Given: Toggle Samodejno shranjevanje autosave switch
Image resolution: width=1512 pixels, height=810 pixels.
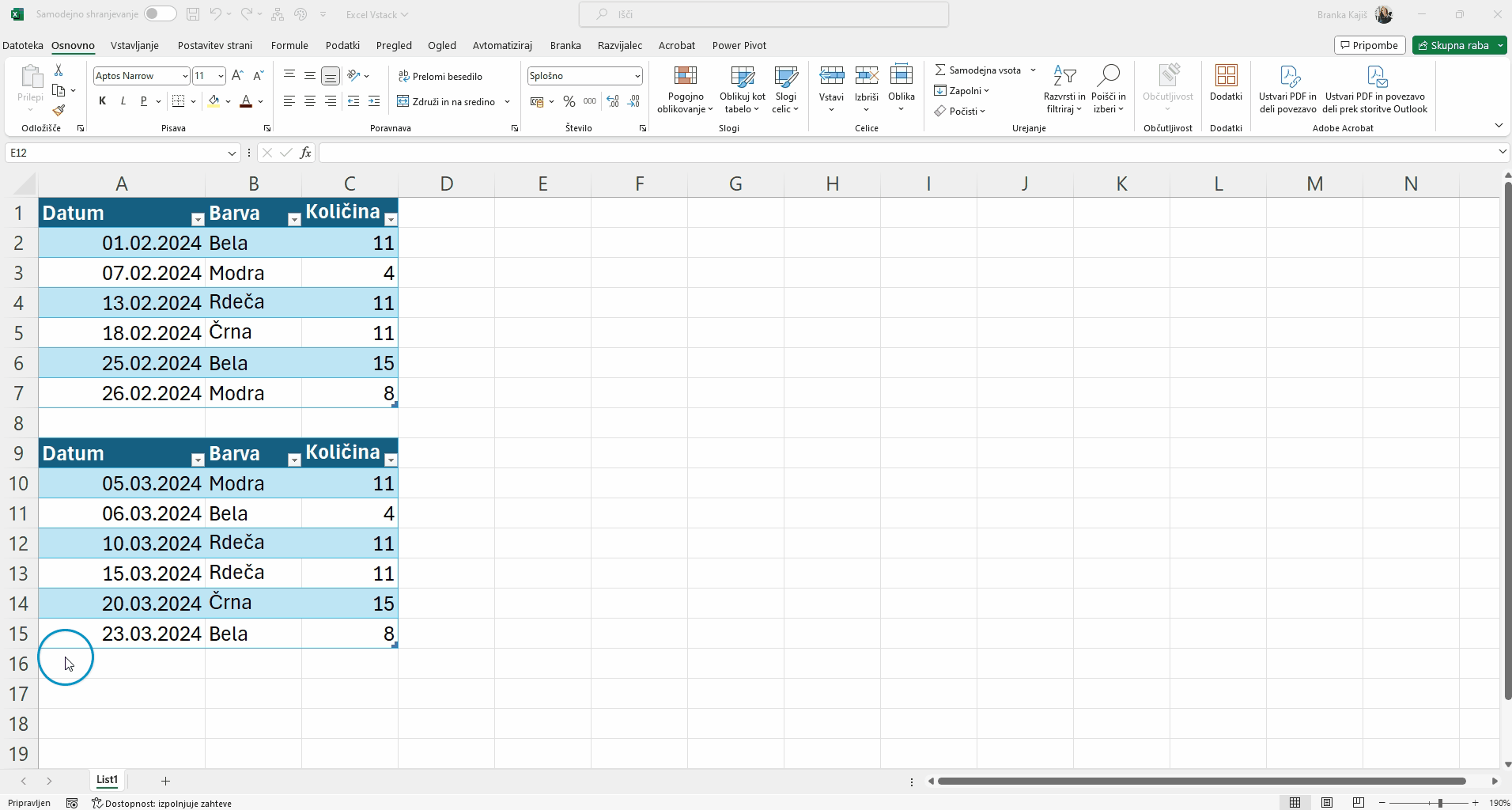Looking at the screenshot, I should (x=160, y=14).
